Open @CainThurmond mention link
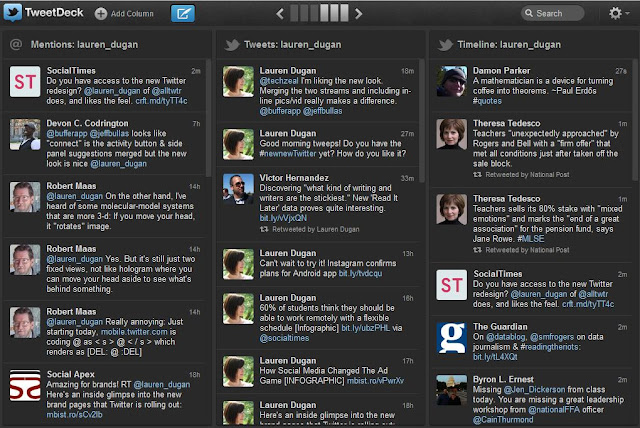Viewport: 640px width, 428px height. click(x=503, y=419)
